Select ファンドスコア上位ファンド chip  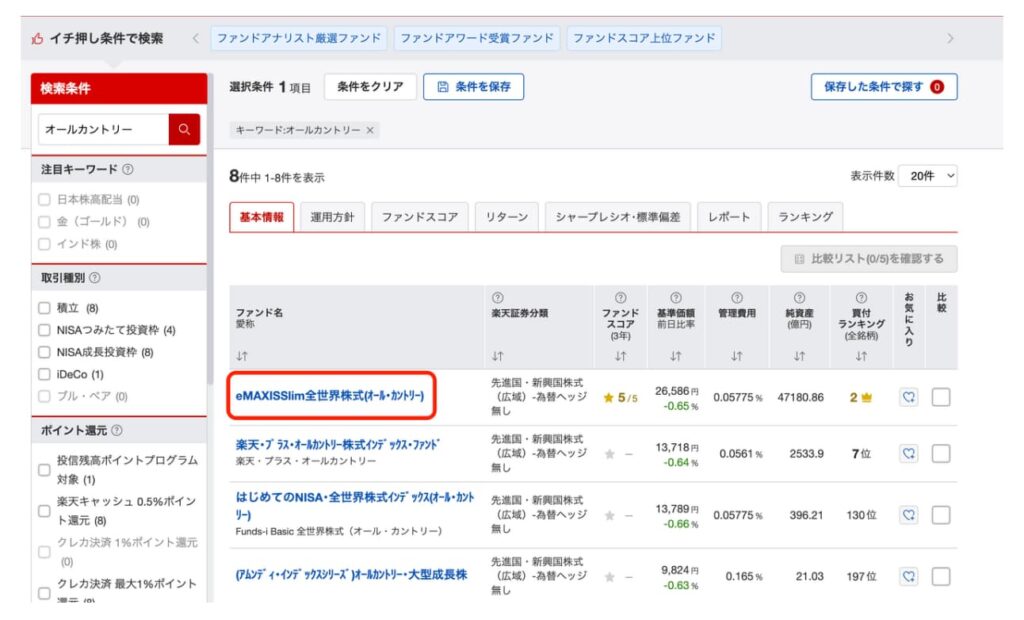(645, 38)
